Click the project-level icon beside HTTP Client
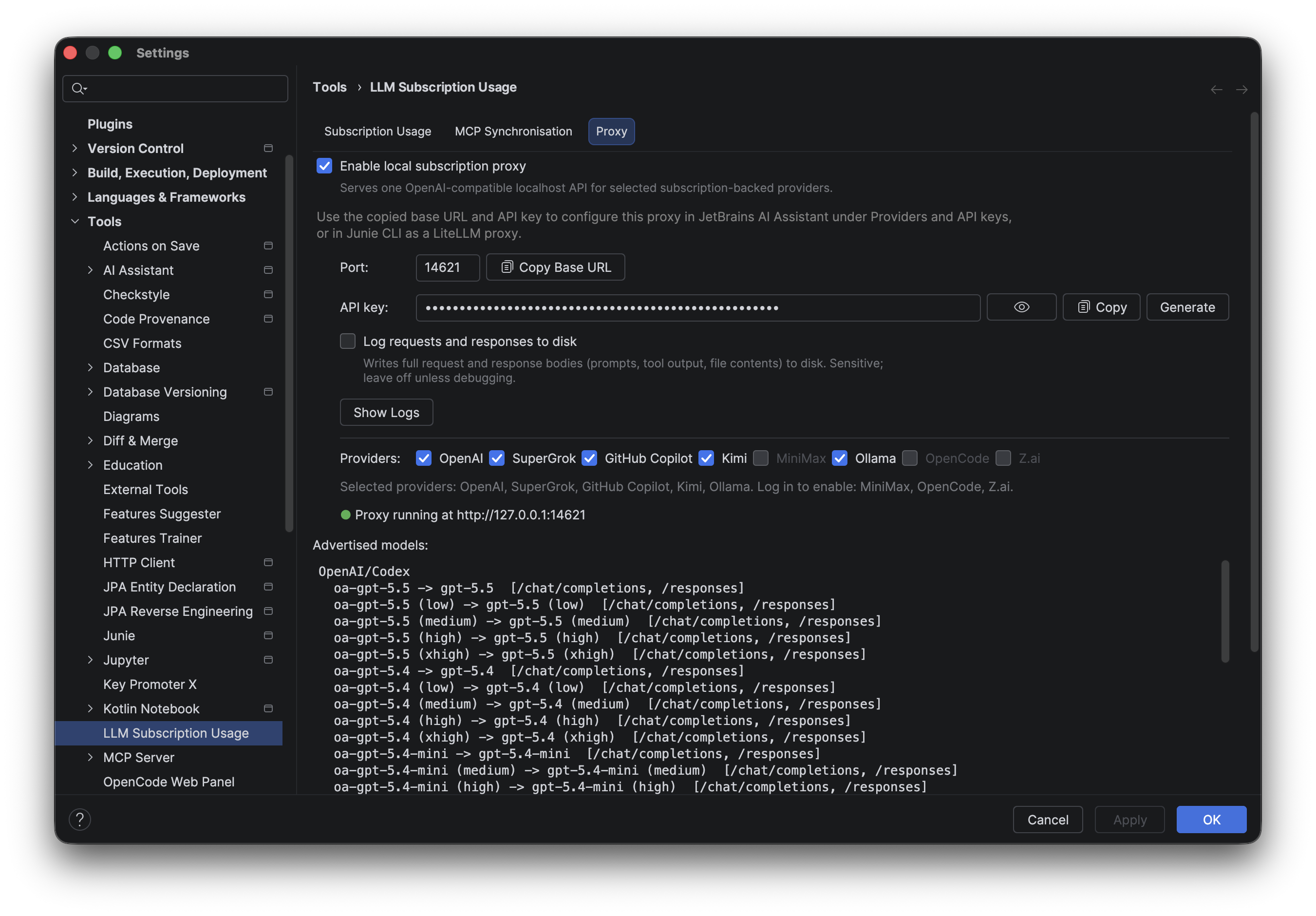The image size is (1316, 916). (x=268, y=562)
